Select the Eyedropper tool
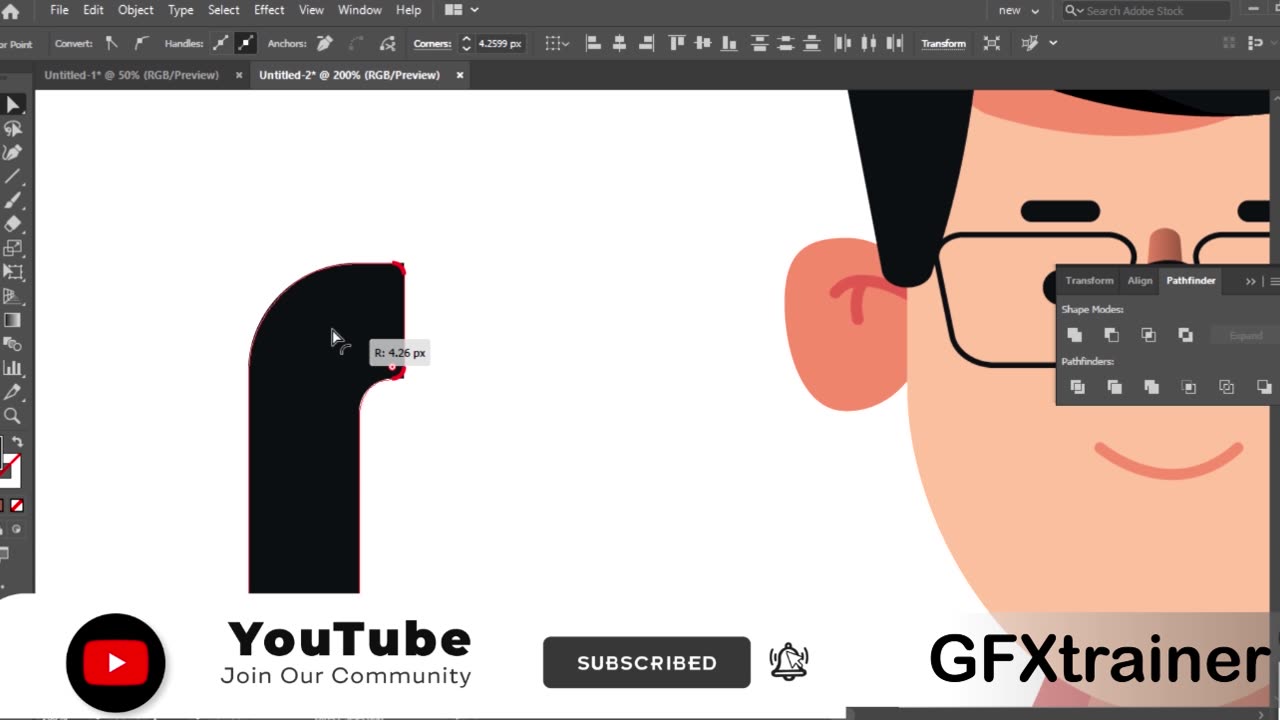Screen dimensions: 1280x720 point(13,392)
